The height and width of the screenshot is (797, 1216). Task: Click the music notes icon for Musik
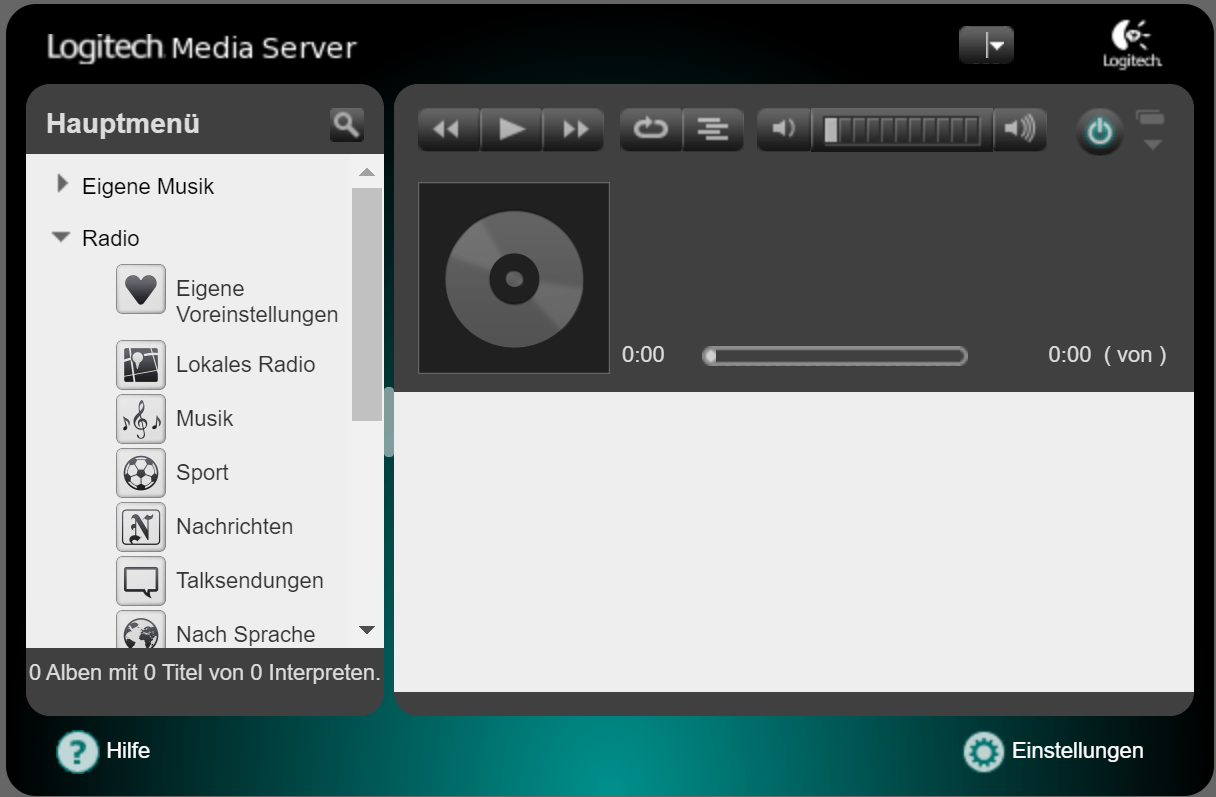point(141,419)
